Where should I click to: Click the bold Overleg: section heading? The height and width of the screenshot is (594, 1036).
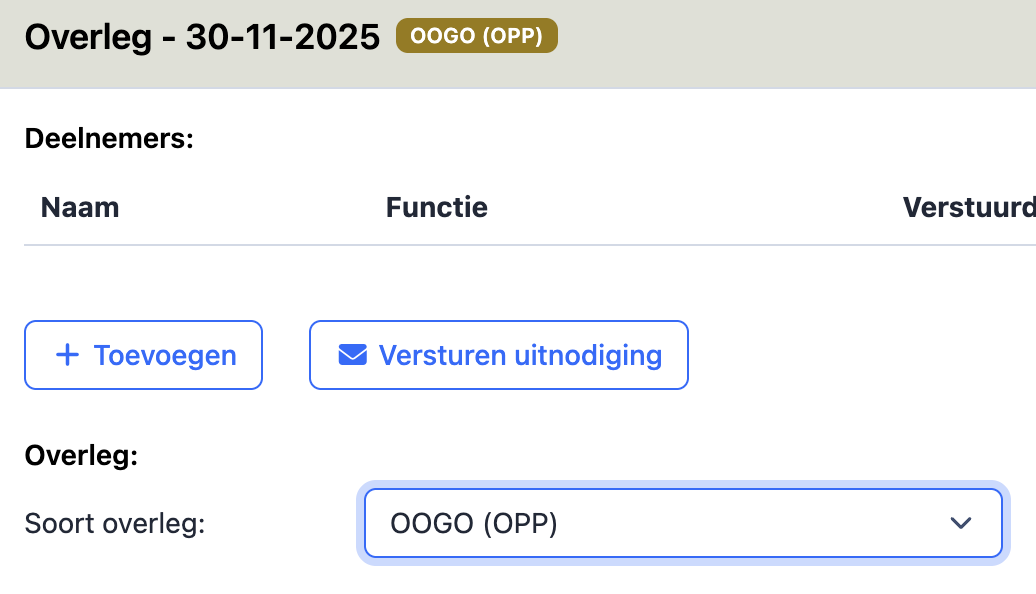81,457
